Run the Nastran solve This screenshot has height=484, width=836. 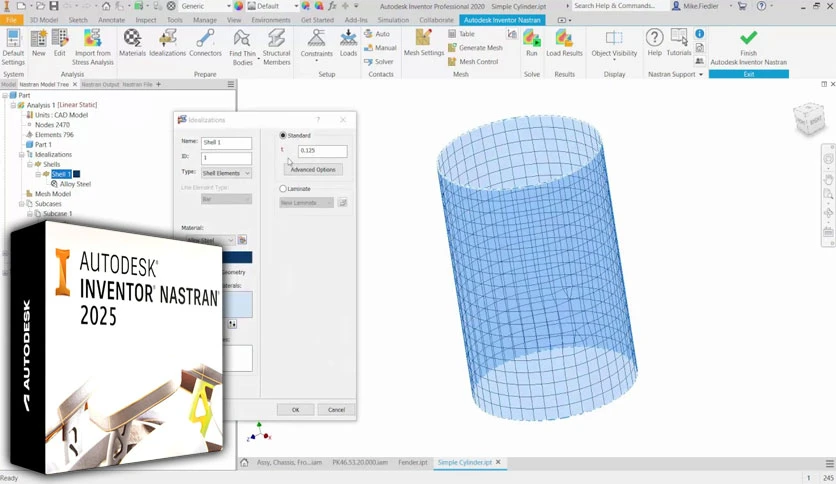coord(532,43)
